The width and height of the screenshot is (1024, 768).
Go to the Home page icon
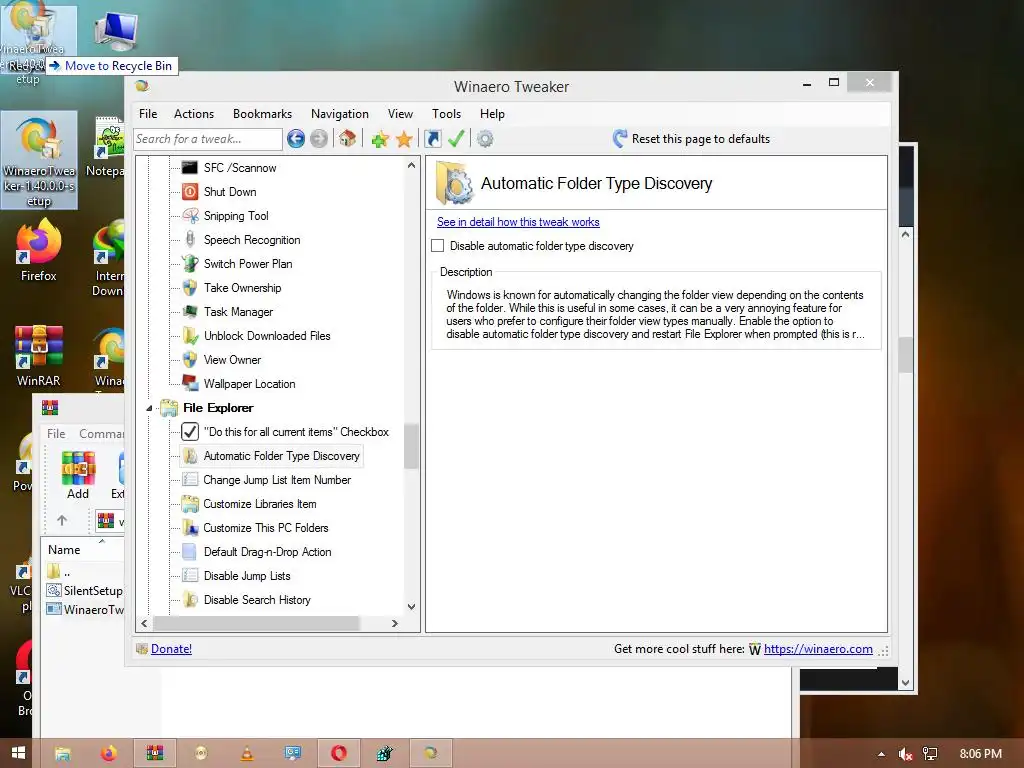pyautogui.click(x=347, y=138)
